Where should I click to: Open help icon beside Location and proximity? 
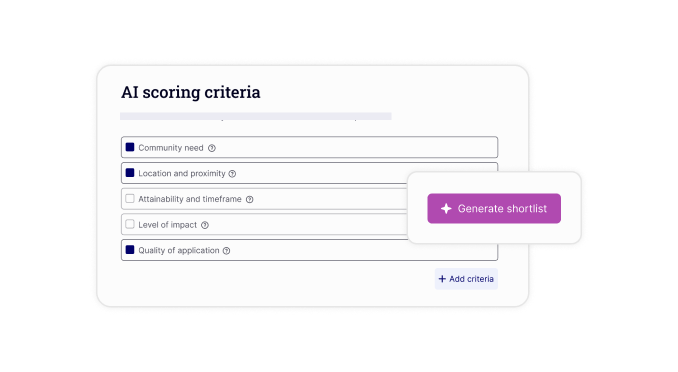(x=232, y=174)
